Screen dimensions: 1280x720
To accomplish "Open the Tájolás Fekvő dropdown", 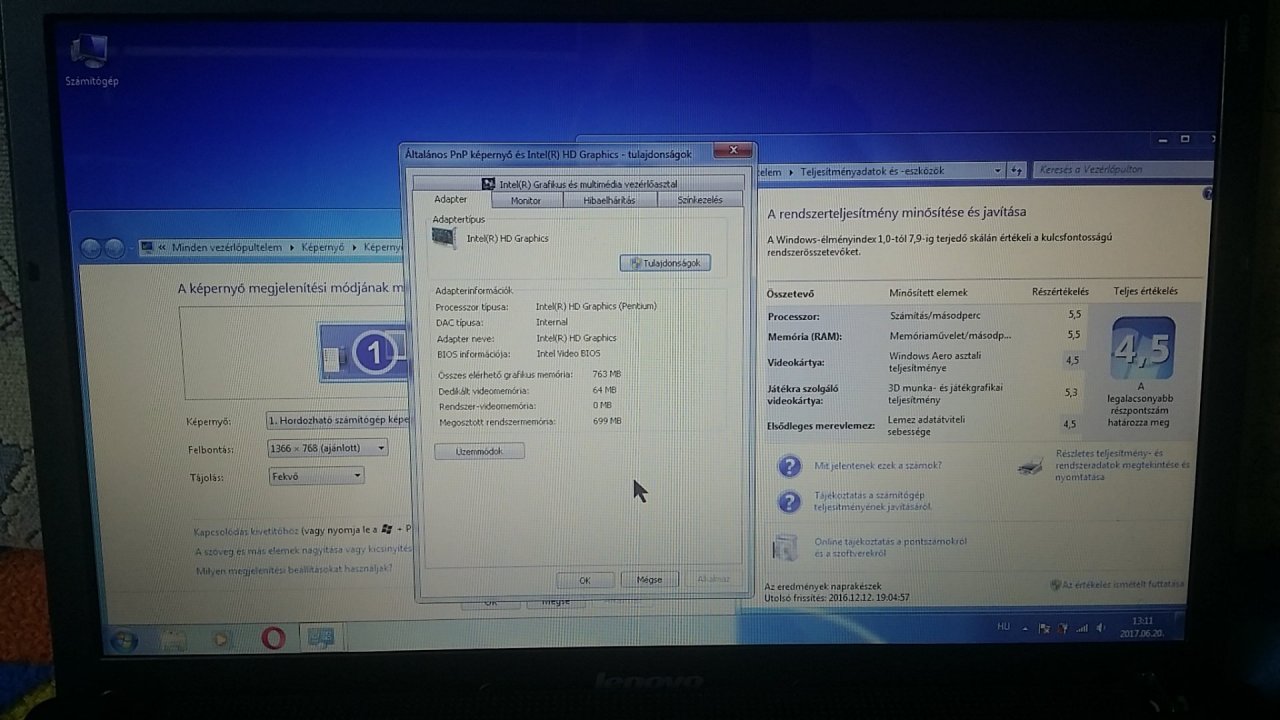I will 316,477.
